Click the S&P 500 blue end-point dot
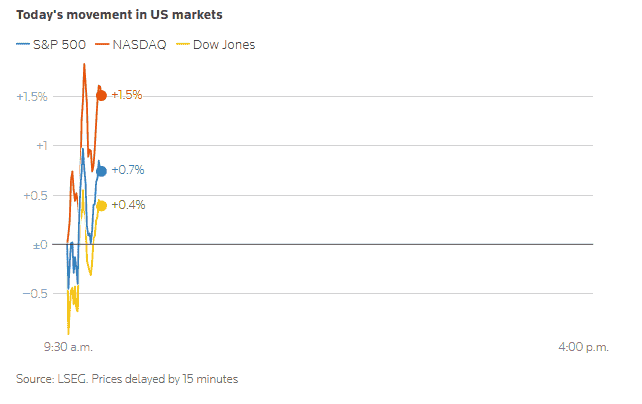Screen dimensions: 642x404 [x=101, y=171]
